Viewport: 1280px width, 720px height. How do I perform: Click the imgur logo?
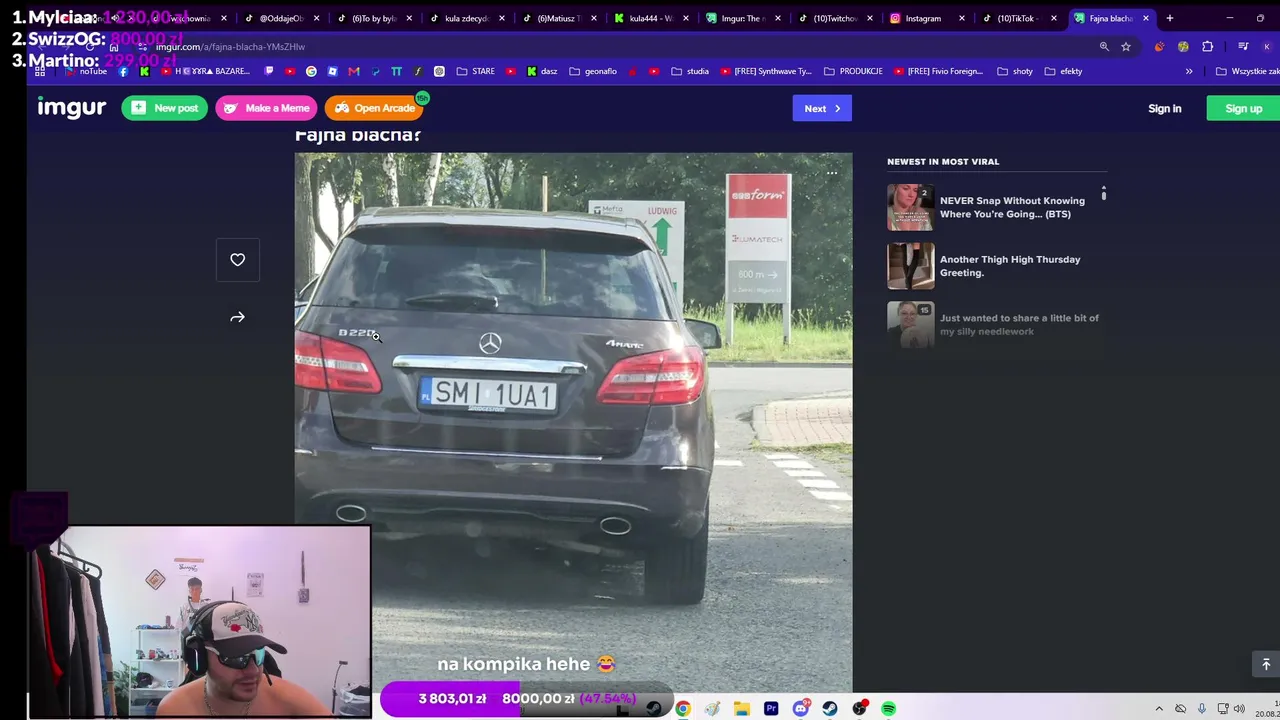coord(71,108)
